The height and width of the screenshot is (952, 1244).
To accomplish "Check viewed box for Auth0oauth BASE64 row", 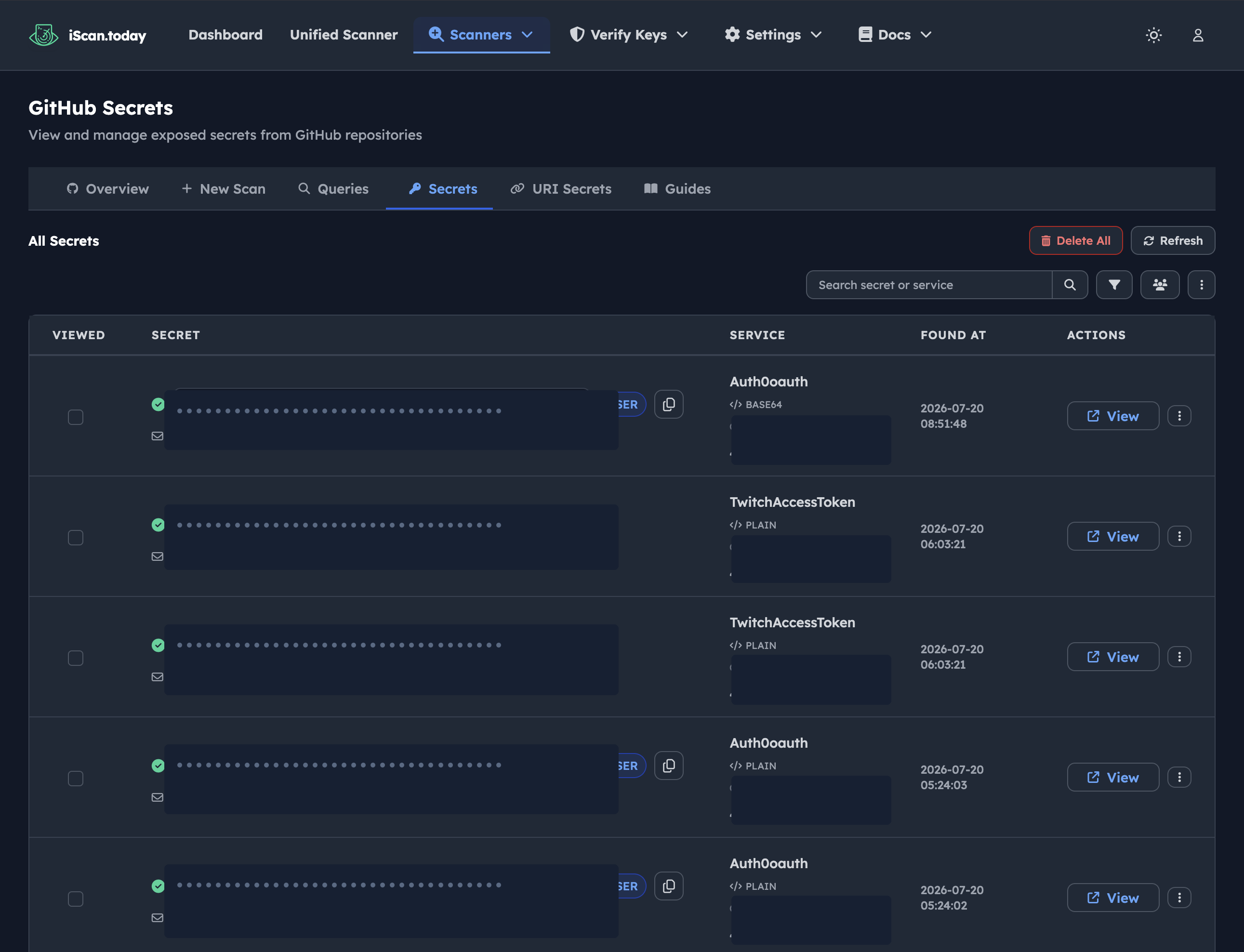I will 75,417.
